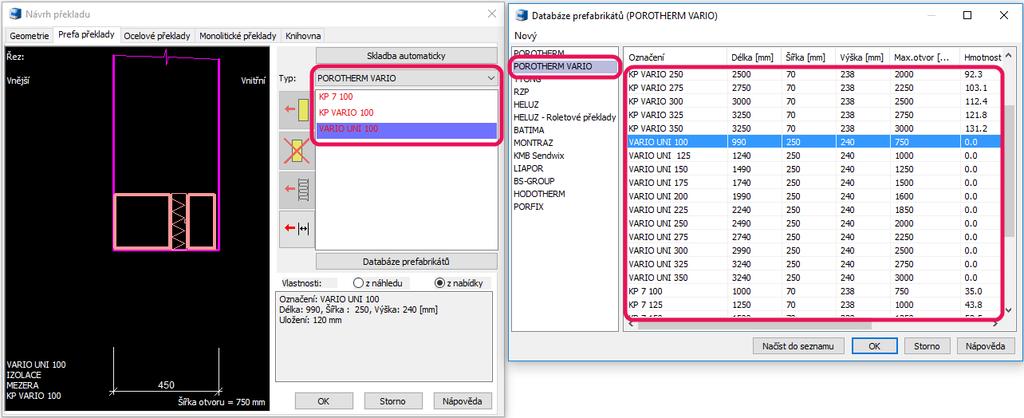Select the VARIO UNI 350 table row
Image resolution: width=1024 pixels, height=418 pixels.
(814, 277)
